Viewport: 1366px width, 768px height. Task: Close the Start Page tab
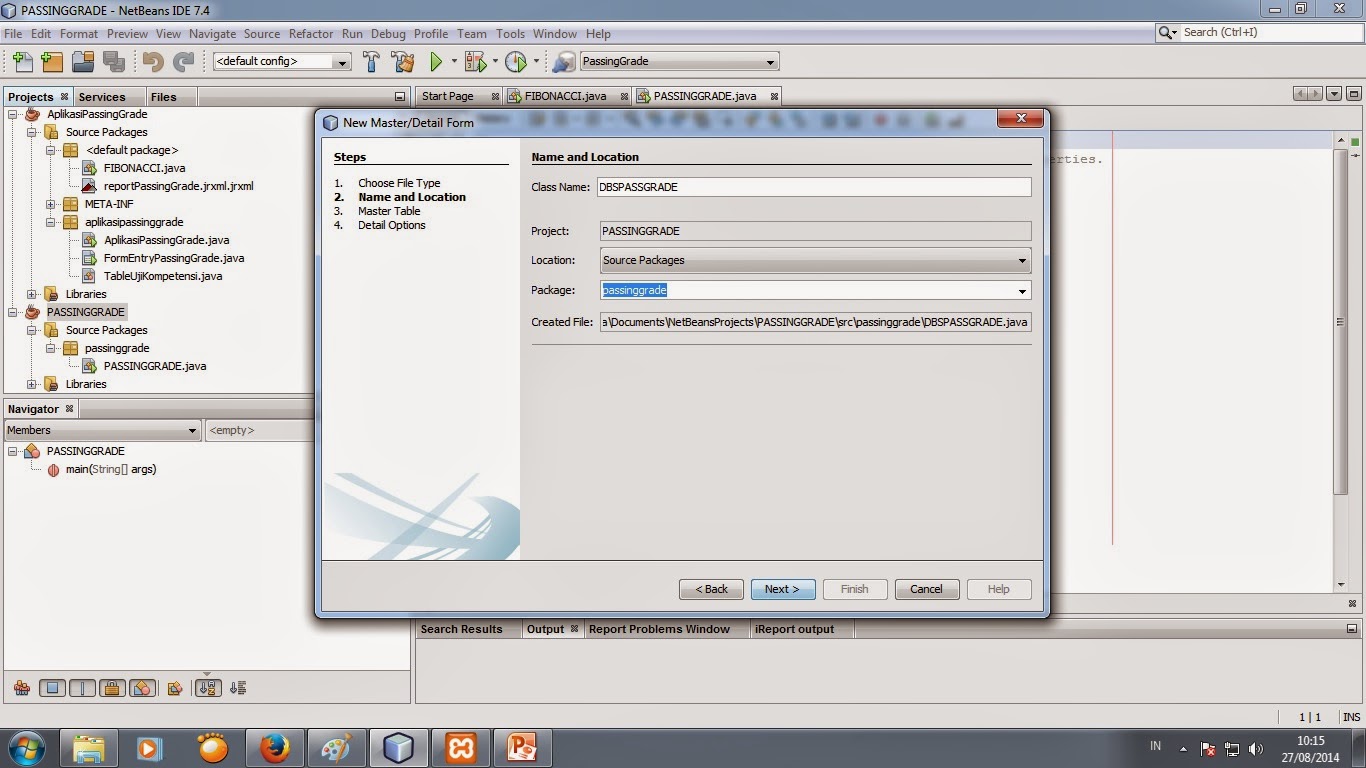(496, 96)
